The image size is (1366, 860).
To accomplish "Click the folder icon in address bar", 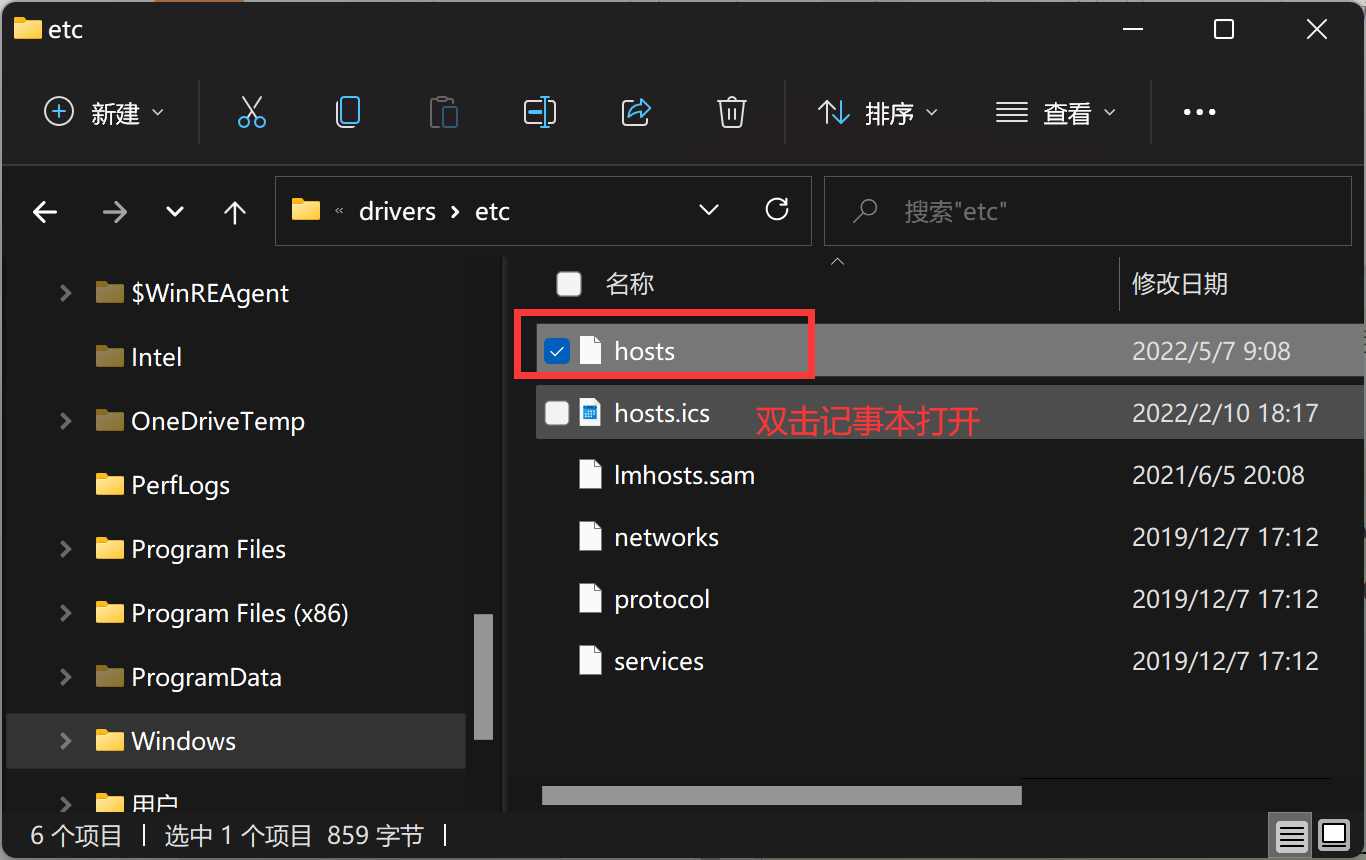I will pos(306,210).
